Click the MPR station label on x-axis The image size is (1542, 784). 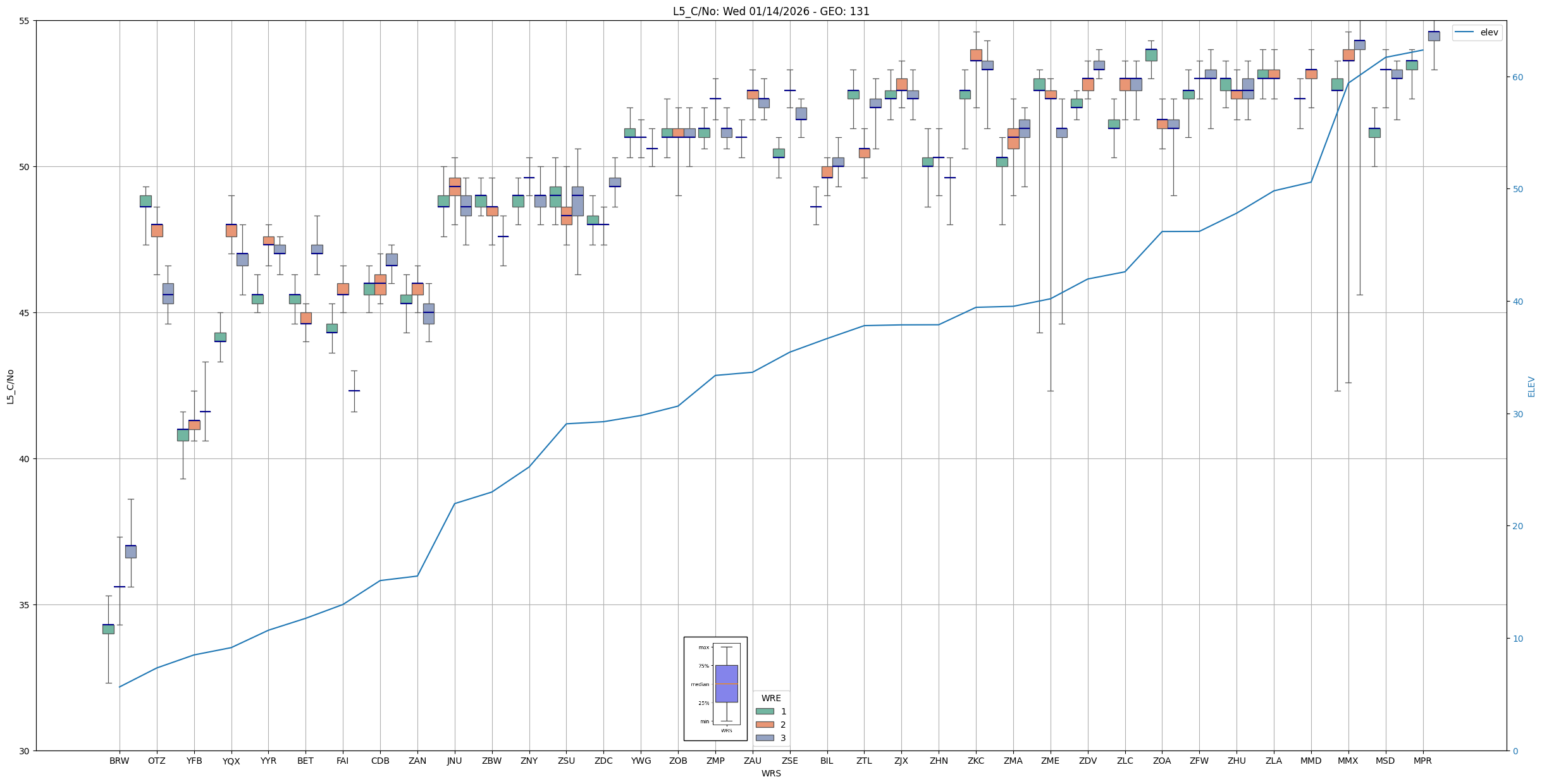1422,761
